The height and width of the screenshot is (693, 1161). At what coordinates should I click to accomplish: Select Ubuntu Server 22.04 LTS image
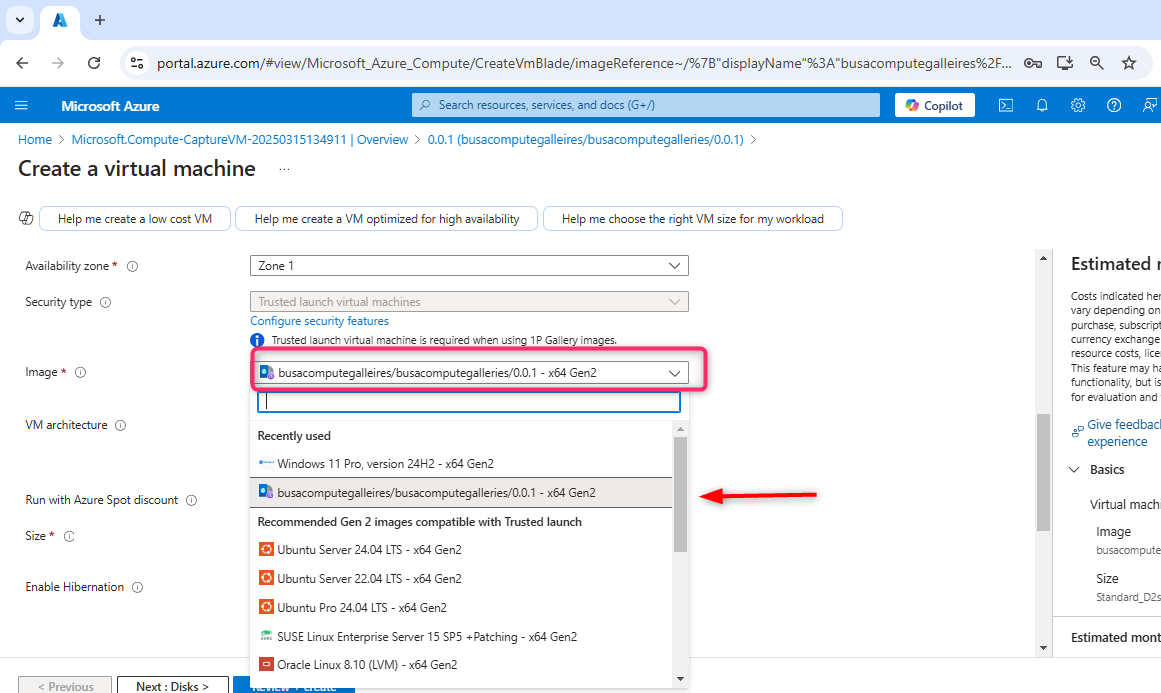click(x=461, y=578)
